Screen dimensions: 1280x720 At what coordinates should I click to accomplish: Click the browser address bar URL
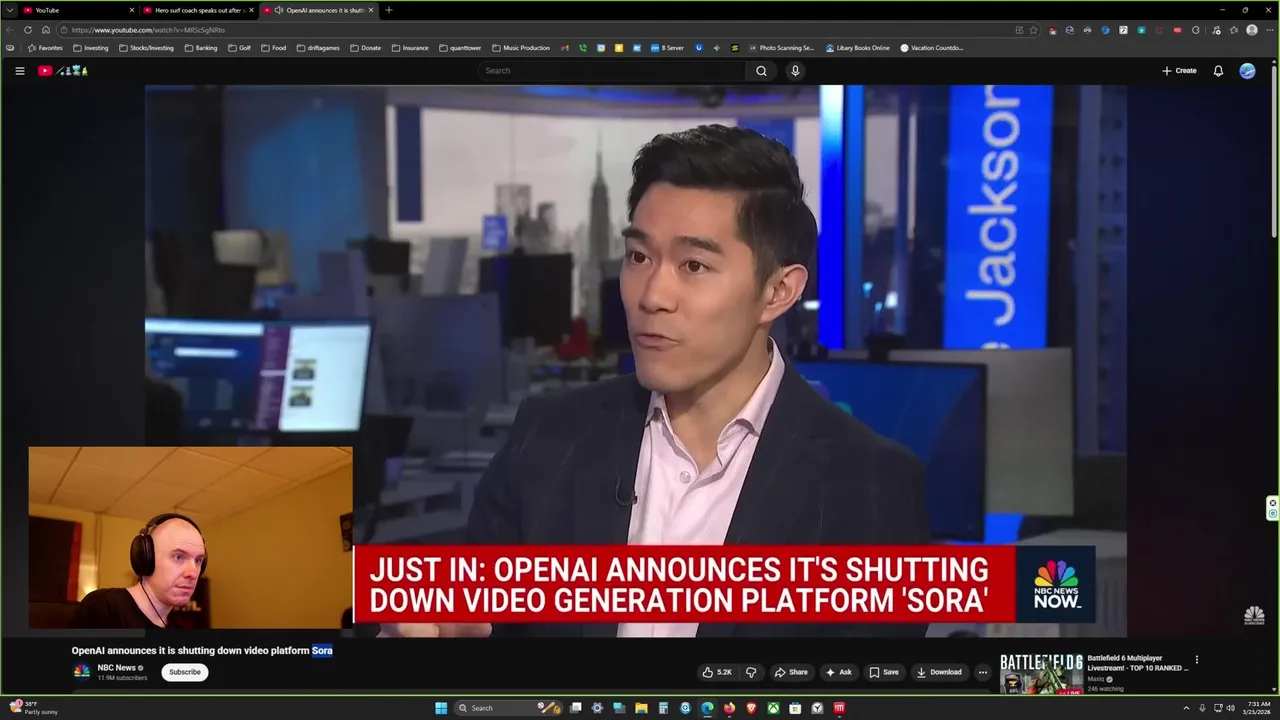click(148, 30)
